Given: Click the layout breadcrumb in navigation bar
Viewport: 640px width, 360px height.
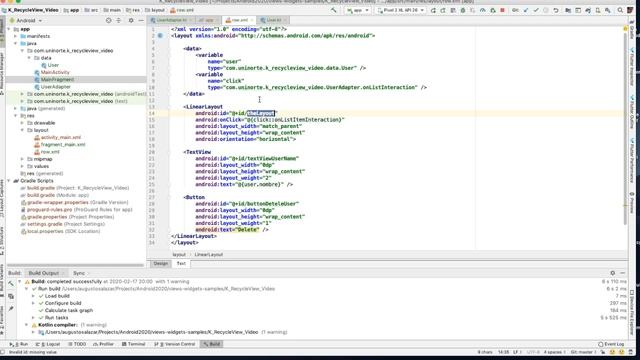Looking at the screenshot, I should (x=155, y=10).
